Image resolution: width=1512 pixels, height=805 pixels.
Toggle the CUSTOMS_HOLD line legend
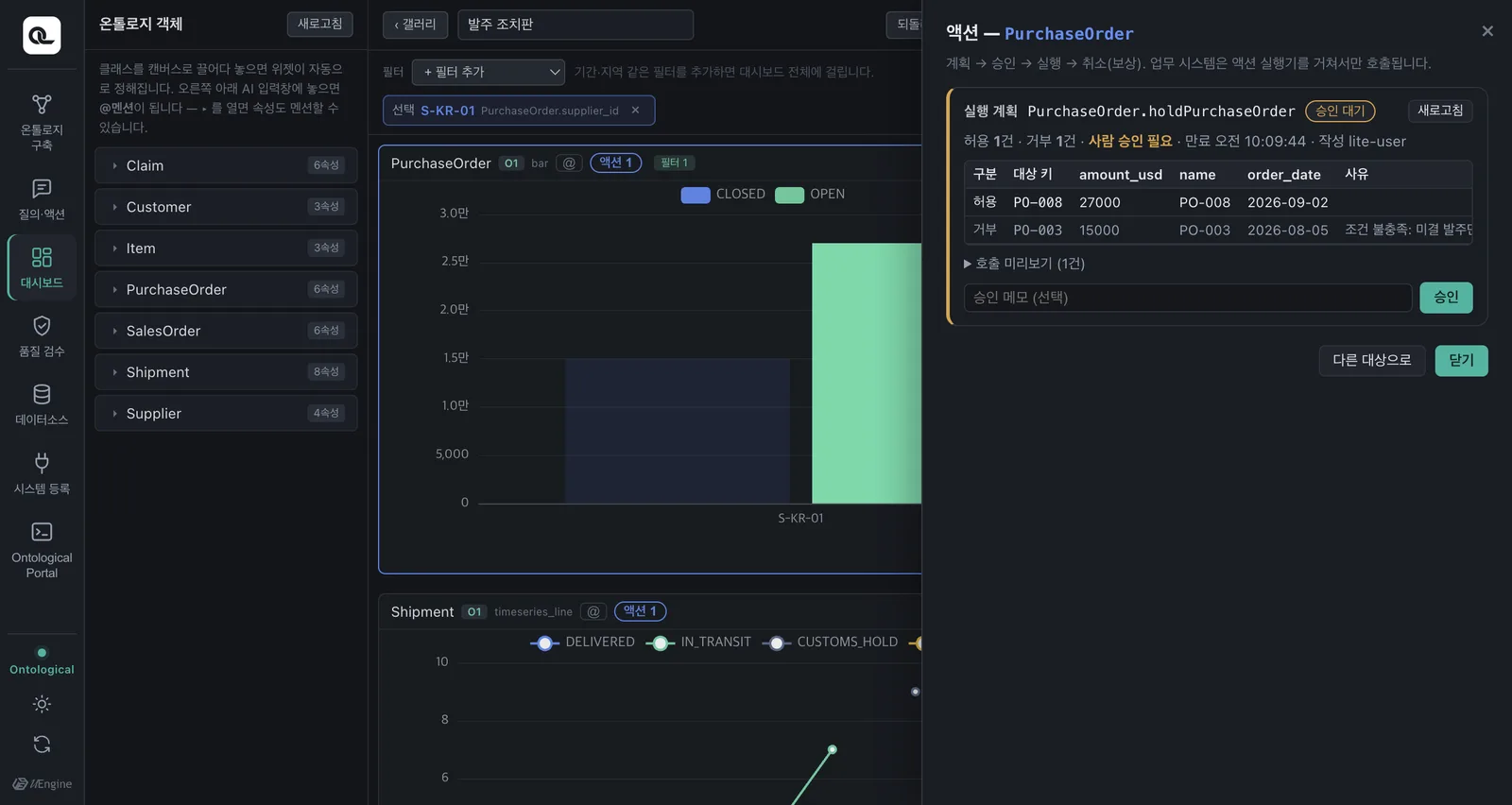pos(830,642)
